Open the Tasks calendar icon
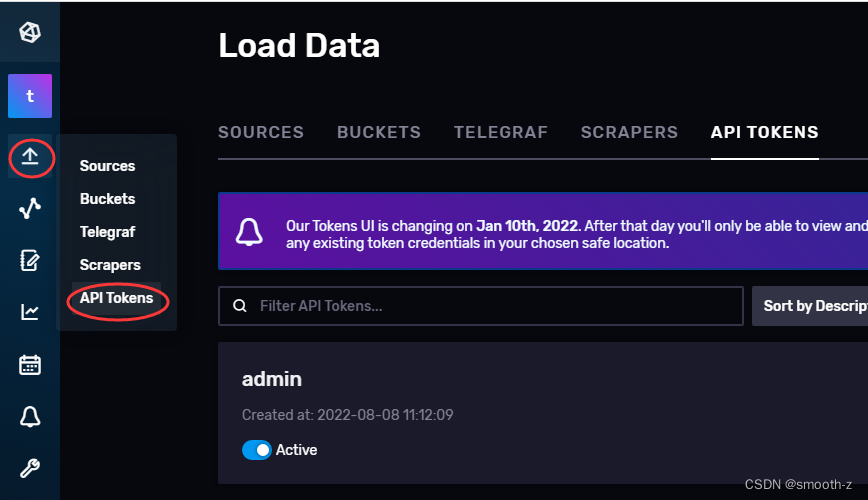 point(30,365)
